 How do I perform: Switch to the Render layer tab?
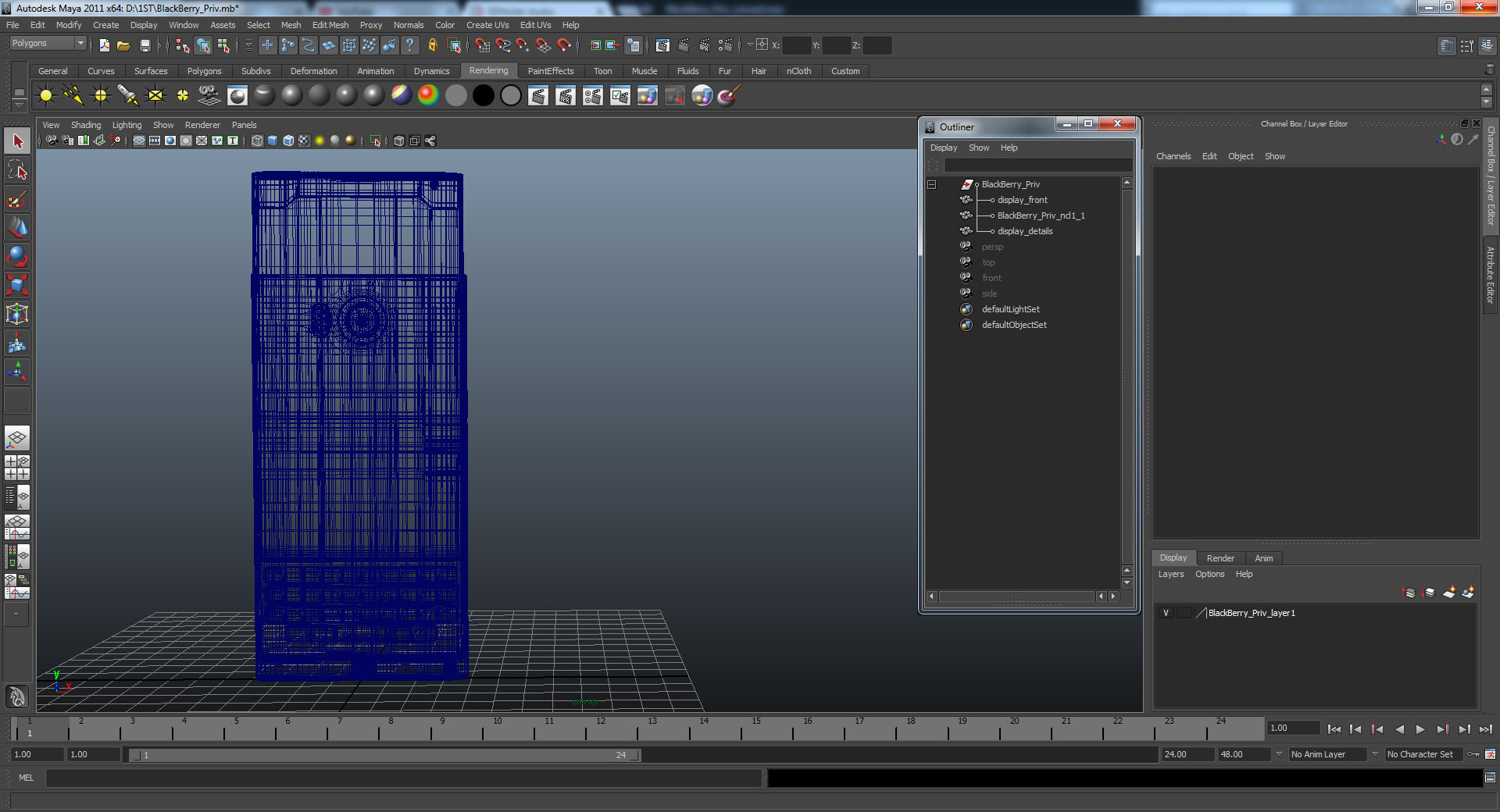tap(1220, 558)
